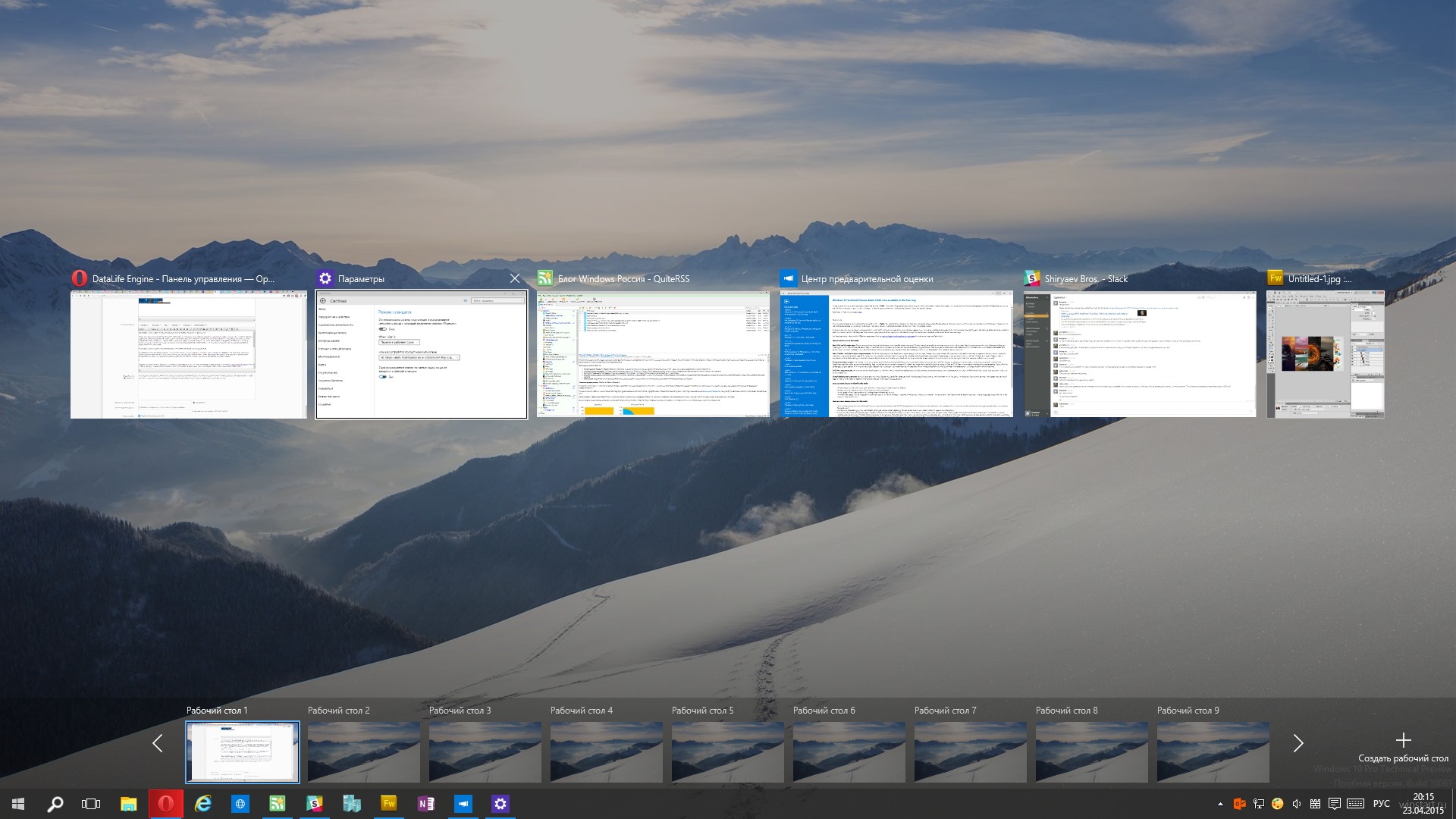Show more desktops with the right chevron

point(1298,743)
